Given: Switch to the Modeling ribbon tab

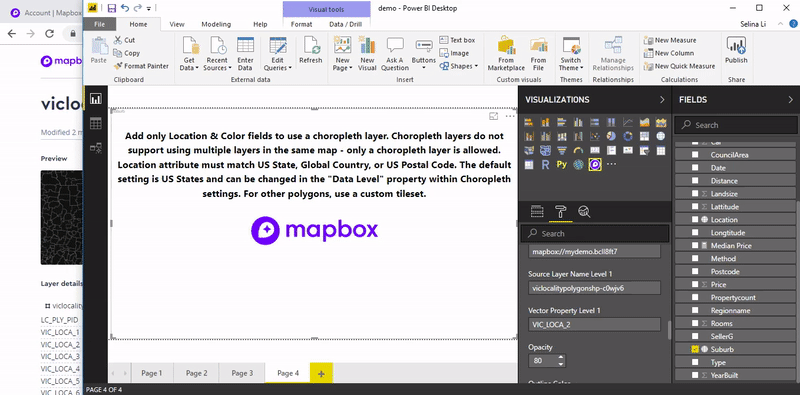Looking at the screenshot, I should coord(216,24).
